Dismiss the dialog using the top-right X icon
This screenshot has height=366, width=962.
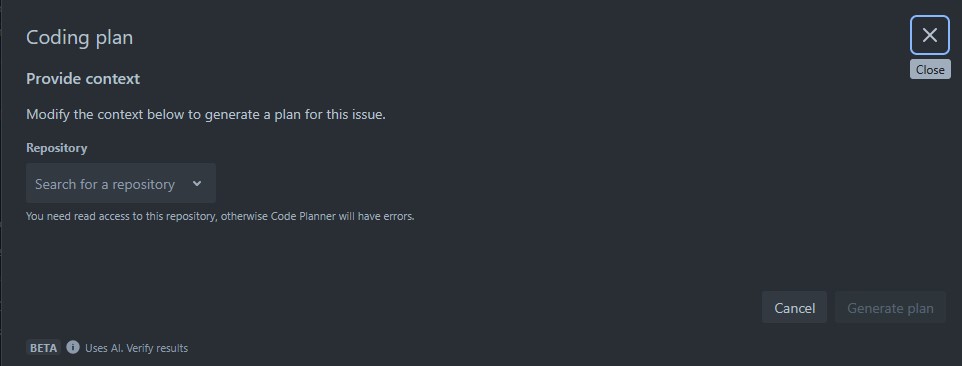pos(929,36)
